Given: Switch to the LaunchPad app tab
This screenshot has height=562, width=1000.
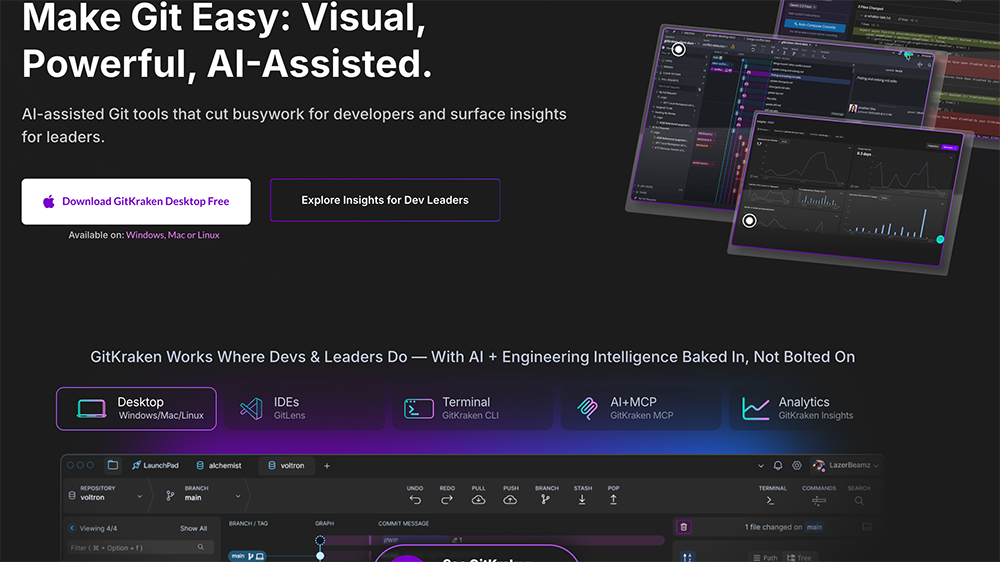Looking at the screenshot, I should pos(155,466).
